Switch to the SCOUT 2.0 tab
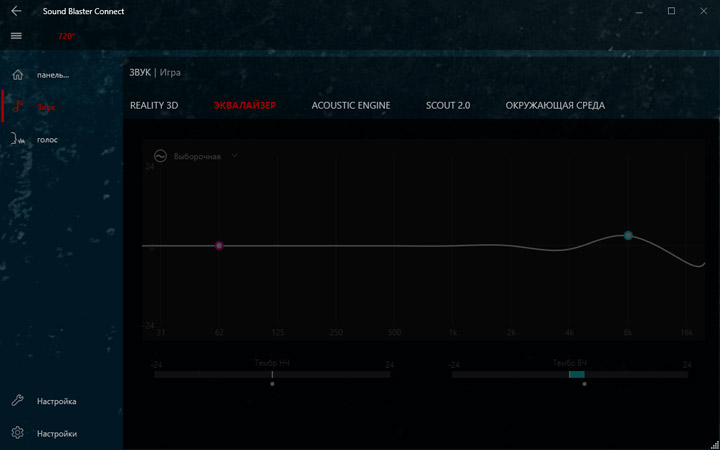This screenshot has height=450, width=720. click(448, 105)
